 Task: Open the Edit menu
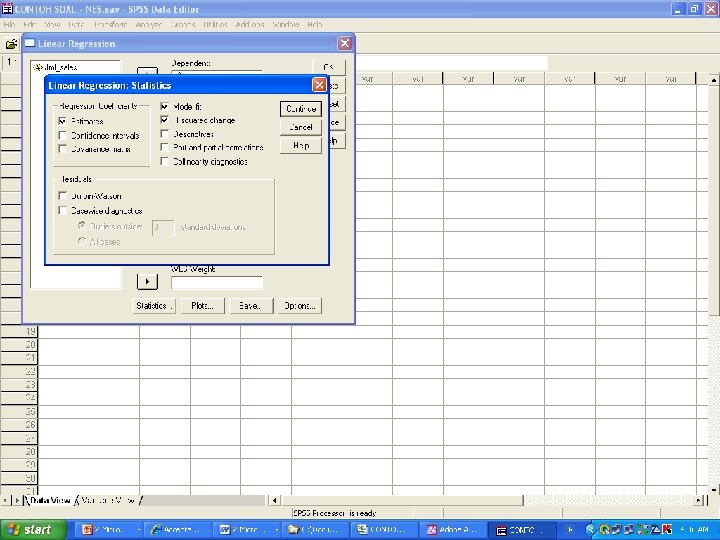click(x=30, y=24)
